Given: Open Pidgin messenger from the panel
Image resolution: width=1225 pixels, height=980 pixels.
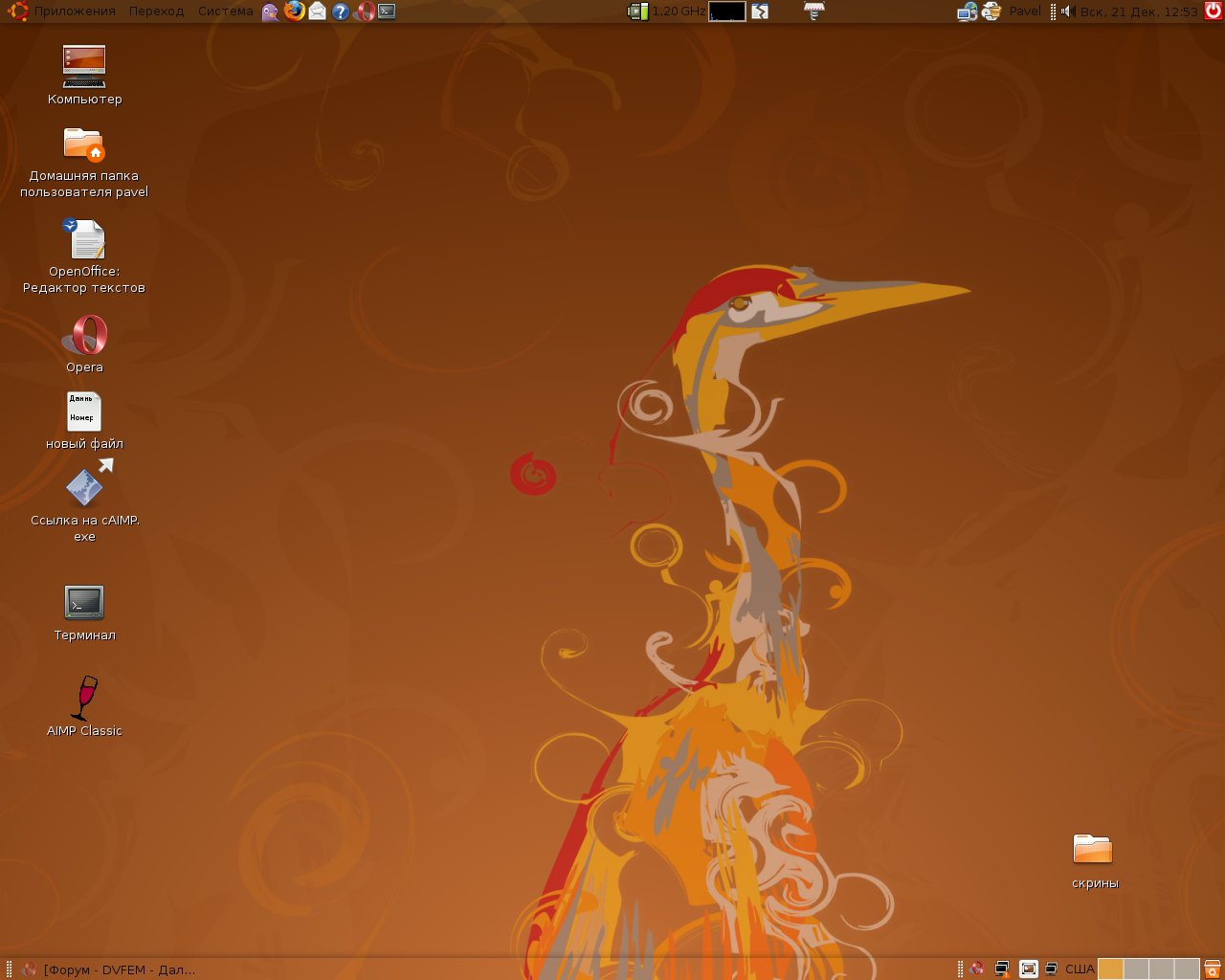Looking at the screenshot, I should pos(271,11).
